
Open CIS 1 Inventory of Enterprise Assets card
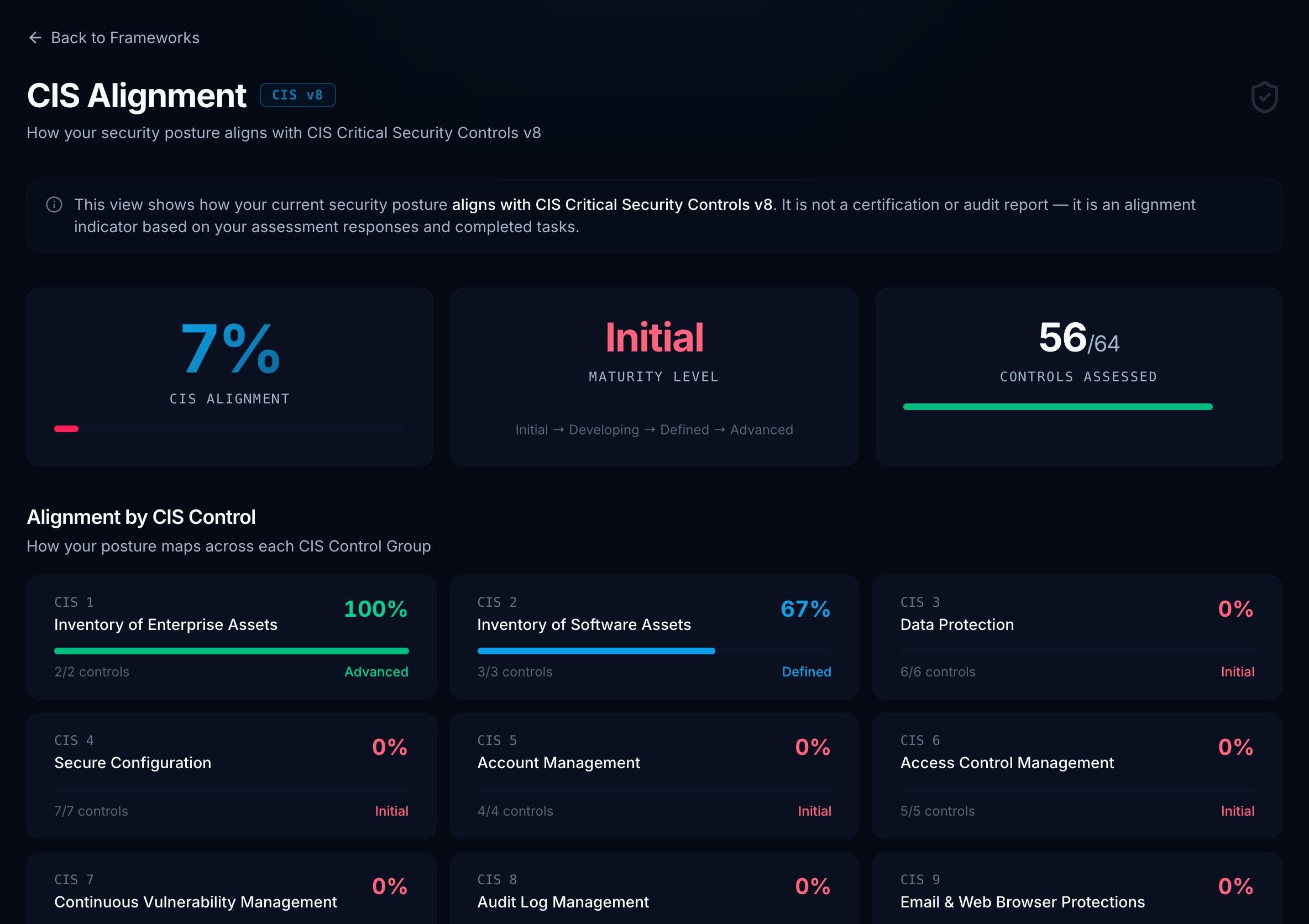tap(232, 637)
